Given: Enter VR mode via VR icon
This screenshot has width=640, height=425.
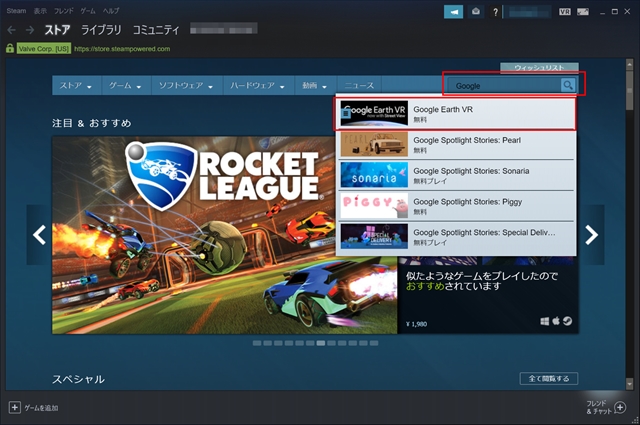Looking at the screenshot, I should click(566, 11).
